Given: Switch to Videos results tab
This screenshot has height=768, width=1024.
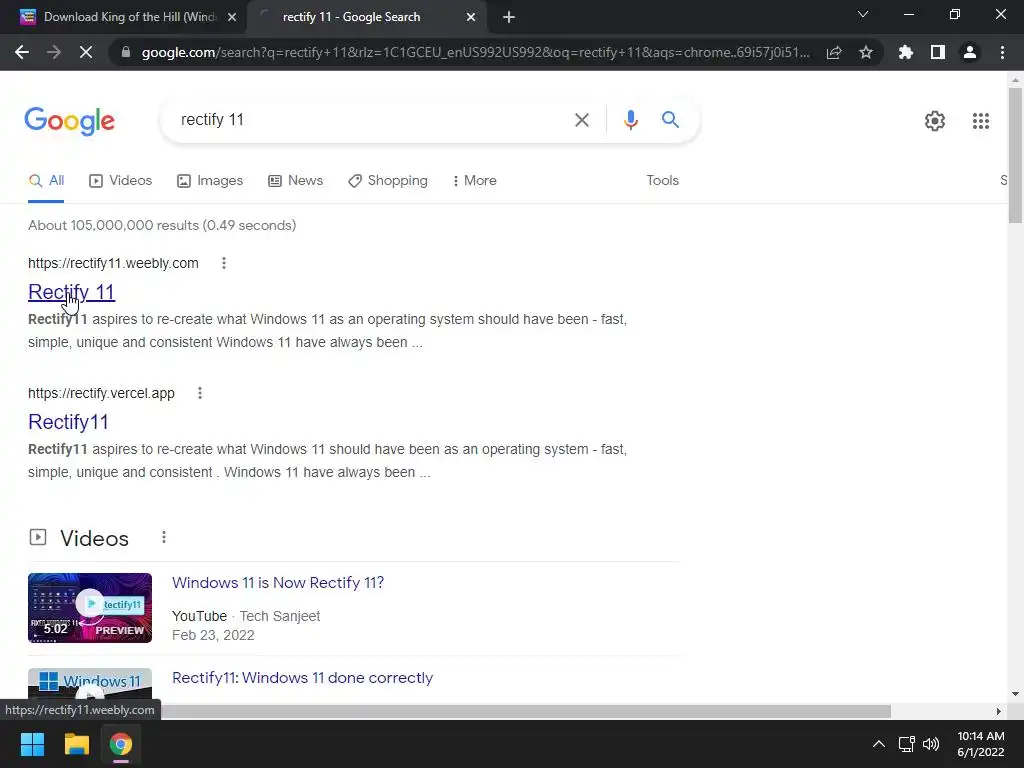Looking at the screenshot, I should (121, 181).
